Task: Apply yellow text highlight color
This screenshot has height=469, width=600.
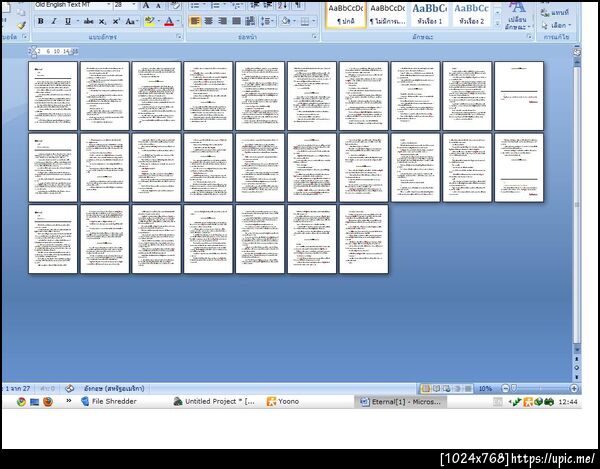Action: tap(150, 21)
